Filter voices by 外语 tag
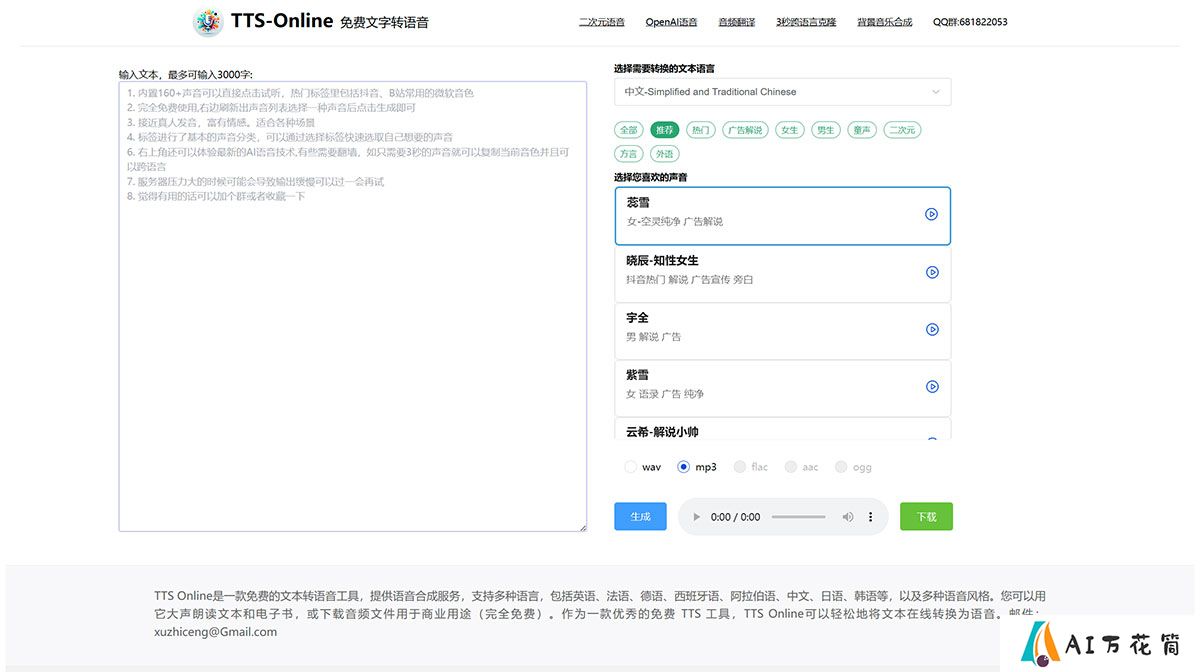The height and width of the screenshot is (672, 1200). coord(664,154)
